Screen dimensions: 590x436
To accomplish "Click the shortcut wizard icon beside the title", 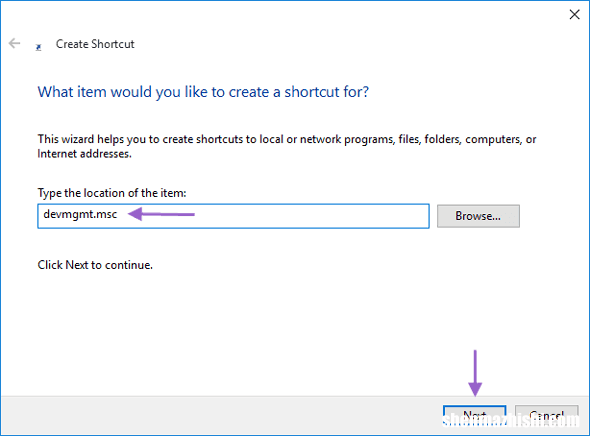I will point(38,47).
